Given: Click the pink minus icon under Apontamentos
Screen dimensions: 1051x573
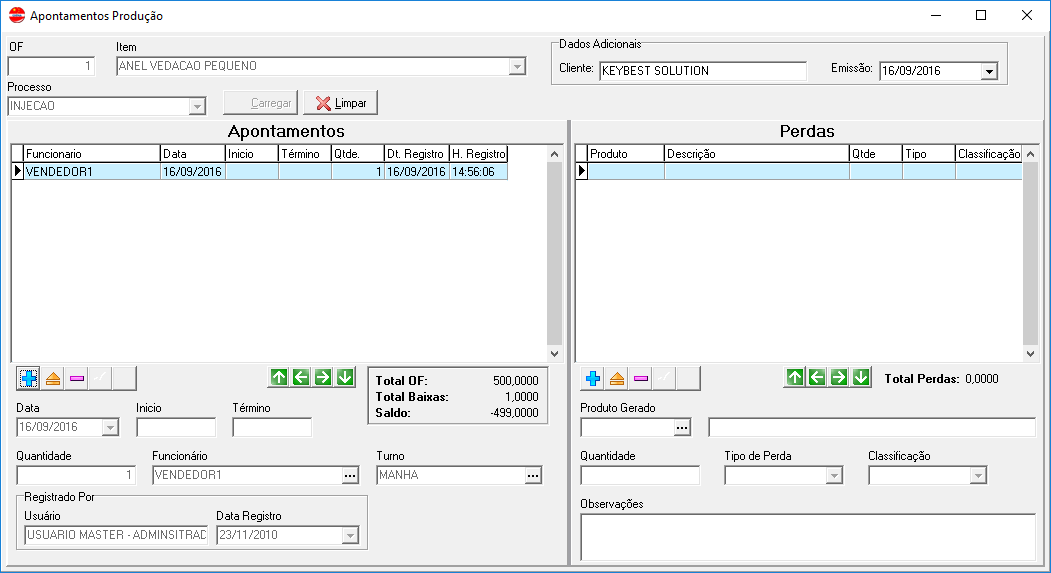Looking at the screenshot, I should 77,378.
